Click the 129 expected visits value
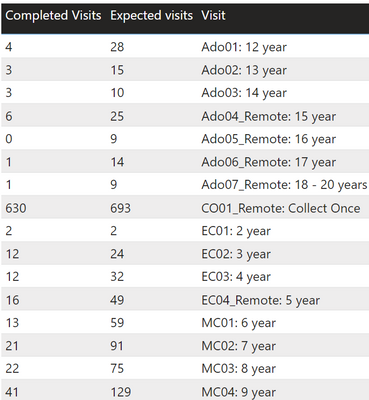 [121, 392]
